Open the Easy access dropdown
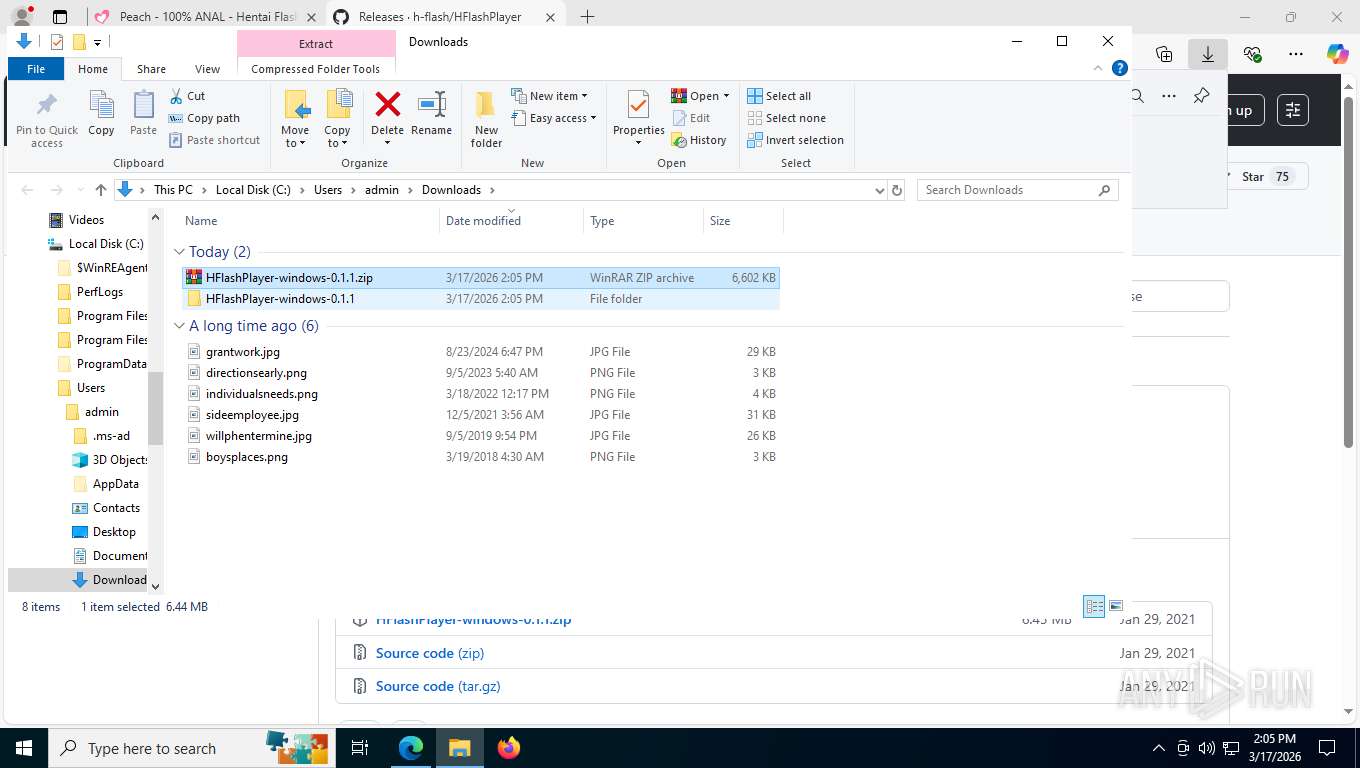 [554, 118]
